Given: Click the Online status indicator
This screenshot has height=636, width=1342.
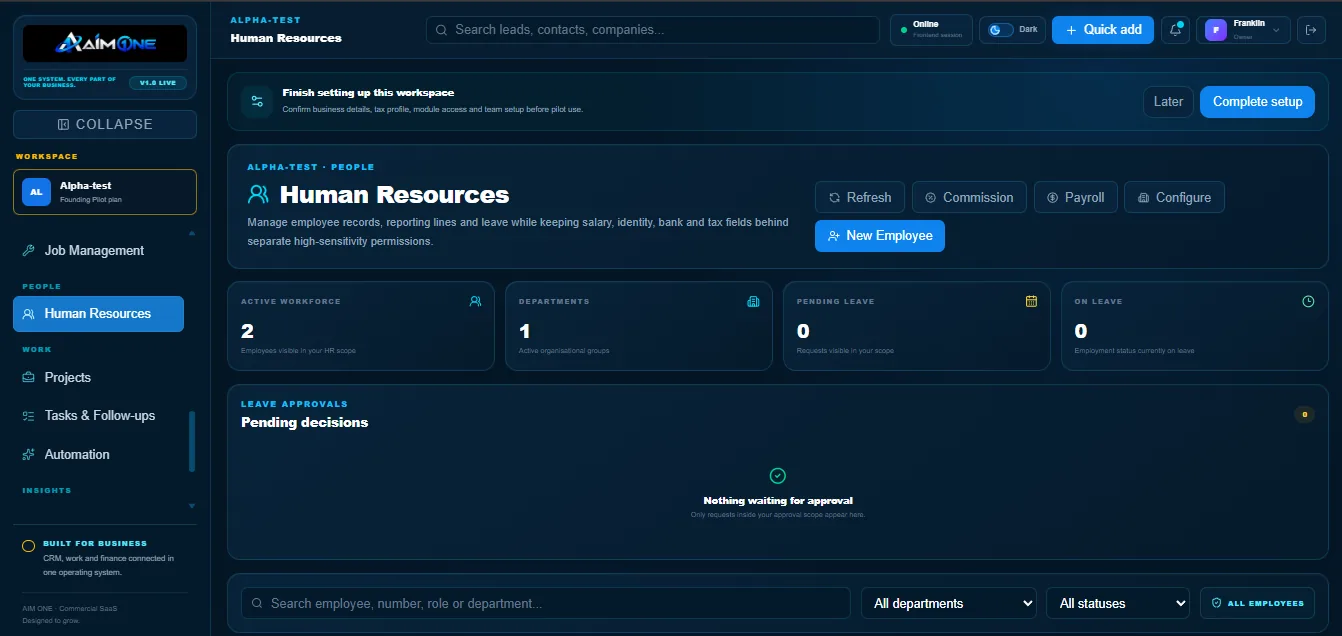Looking at the screenshot, I should click(x=931, y=30).
